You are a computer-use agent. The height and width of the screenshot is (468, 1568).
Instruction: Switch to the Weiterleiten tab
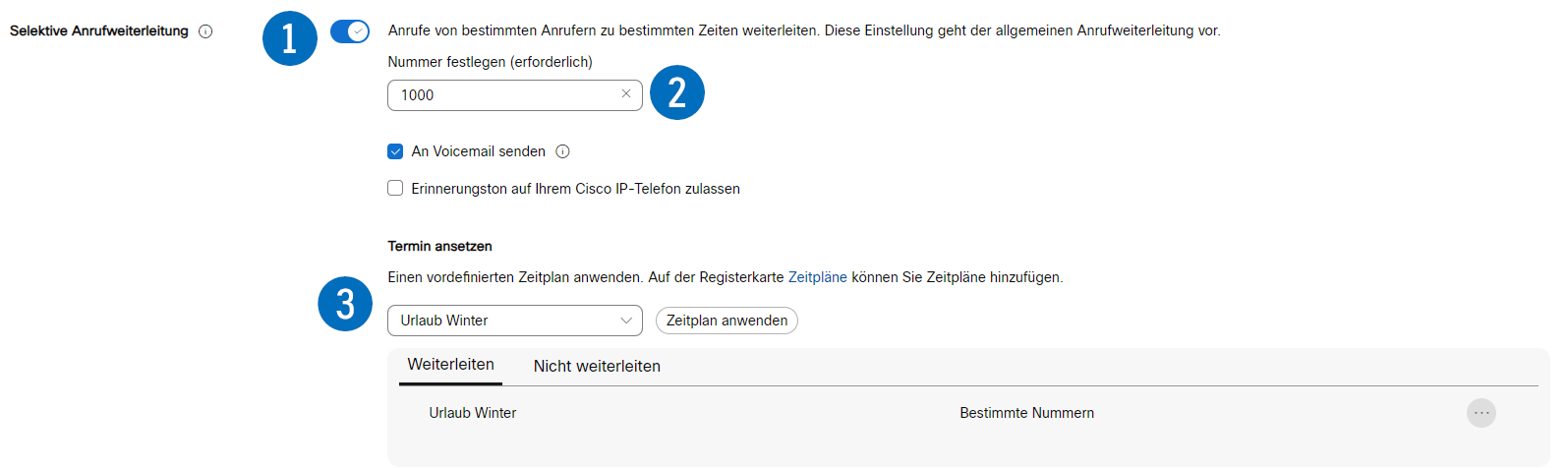[451, 365]
